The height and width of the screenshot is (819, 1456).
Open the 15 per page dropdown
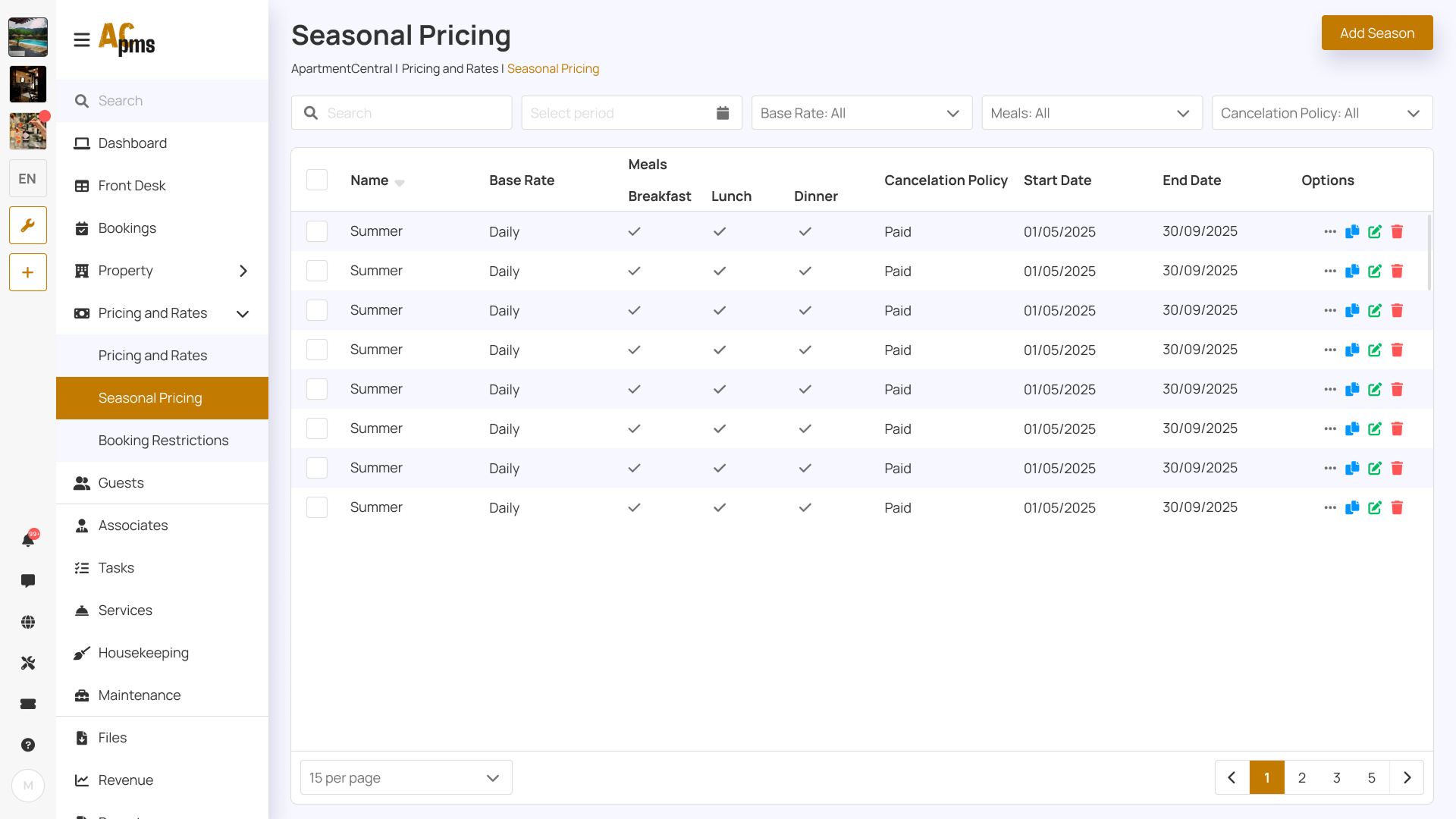(406, 777)
